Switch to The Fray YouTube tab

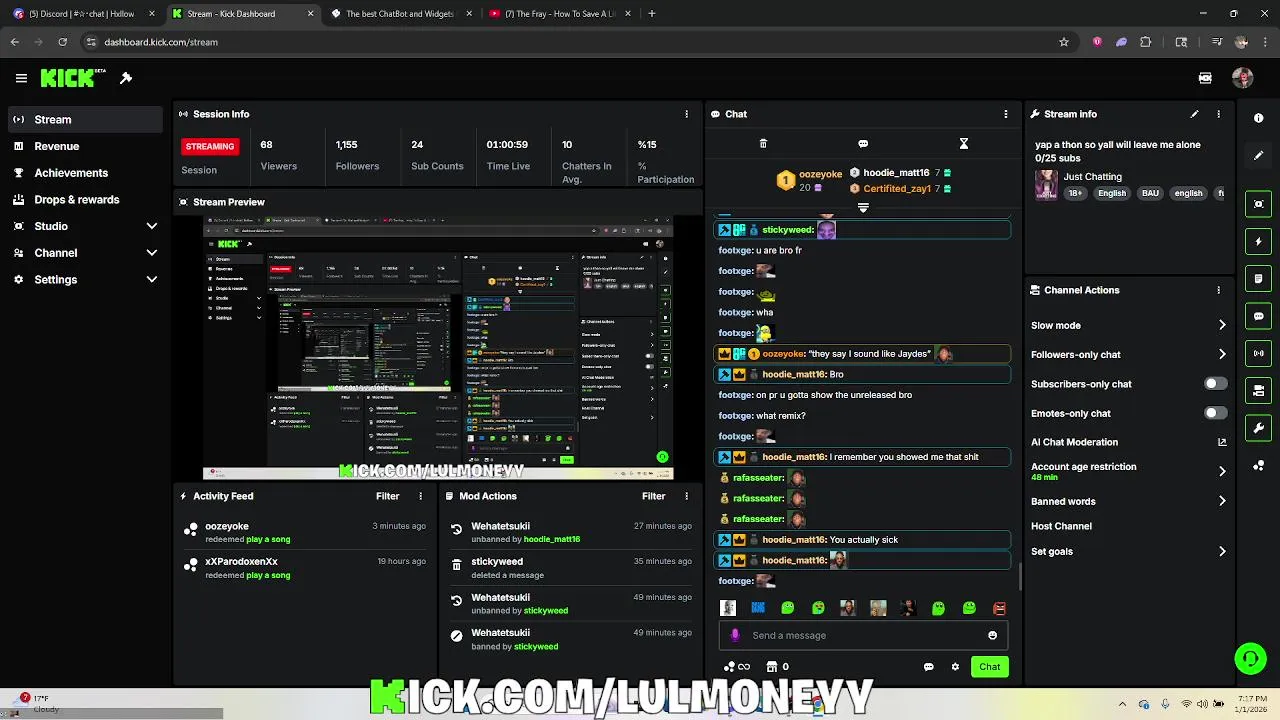[x=558, y=14]
